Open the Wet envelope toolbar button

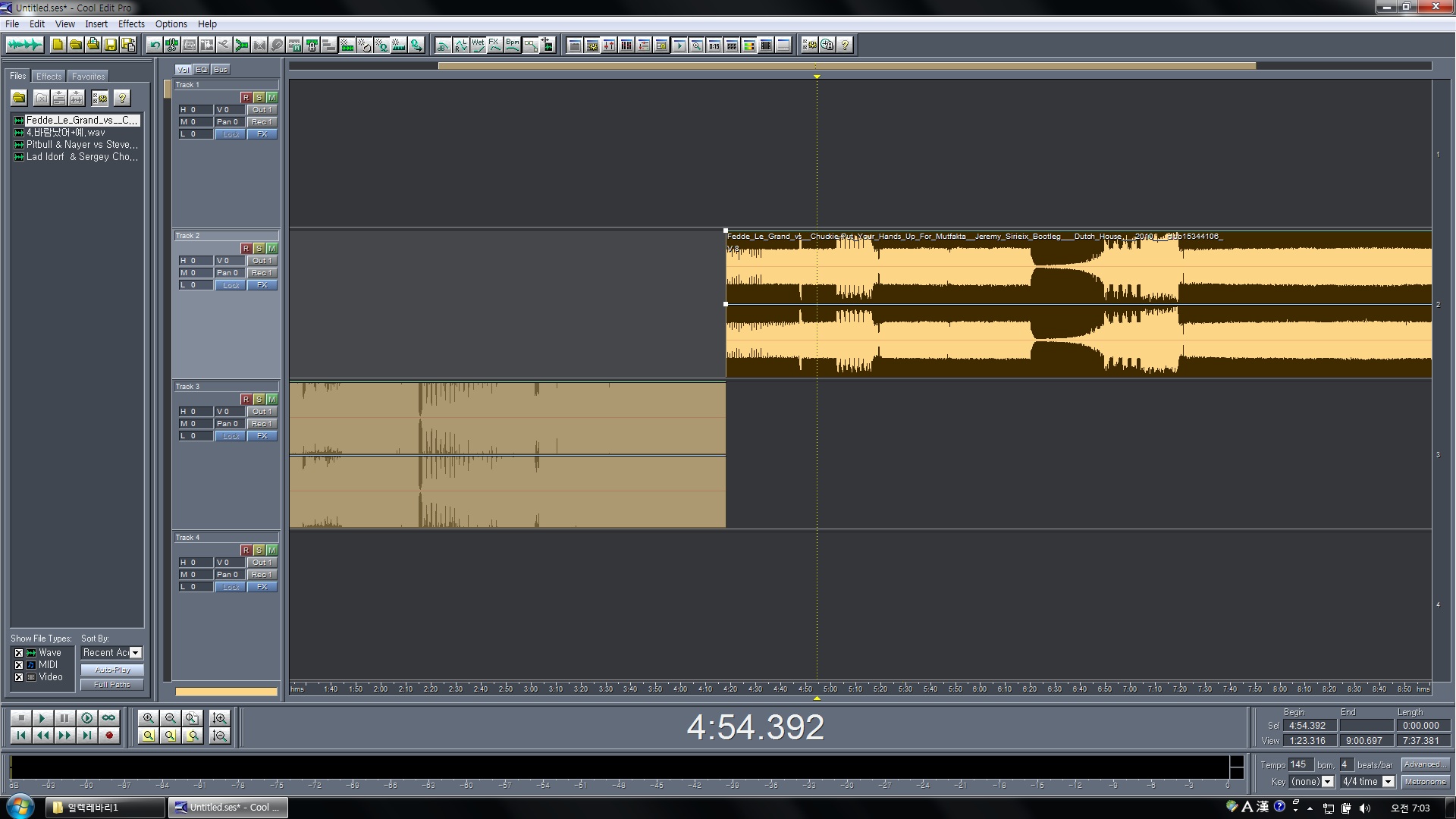tap(478, 45)
